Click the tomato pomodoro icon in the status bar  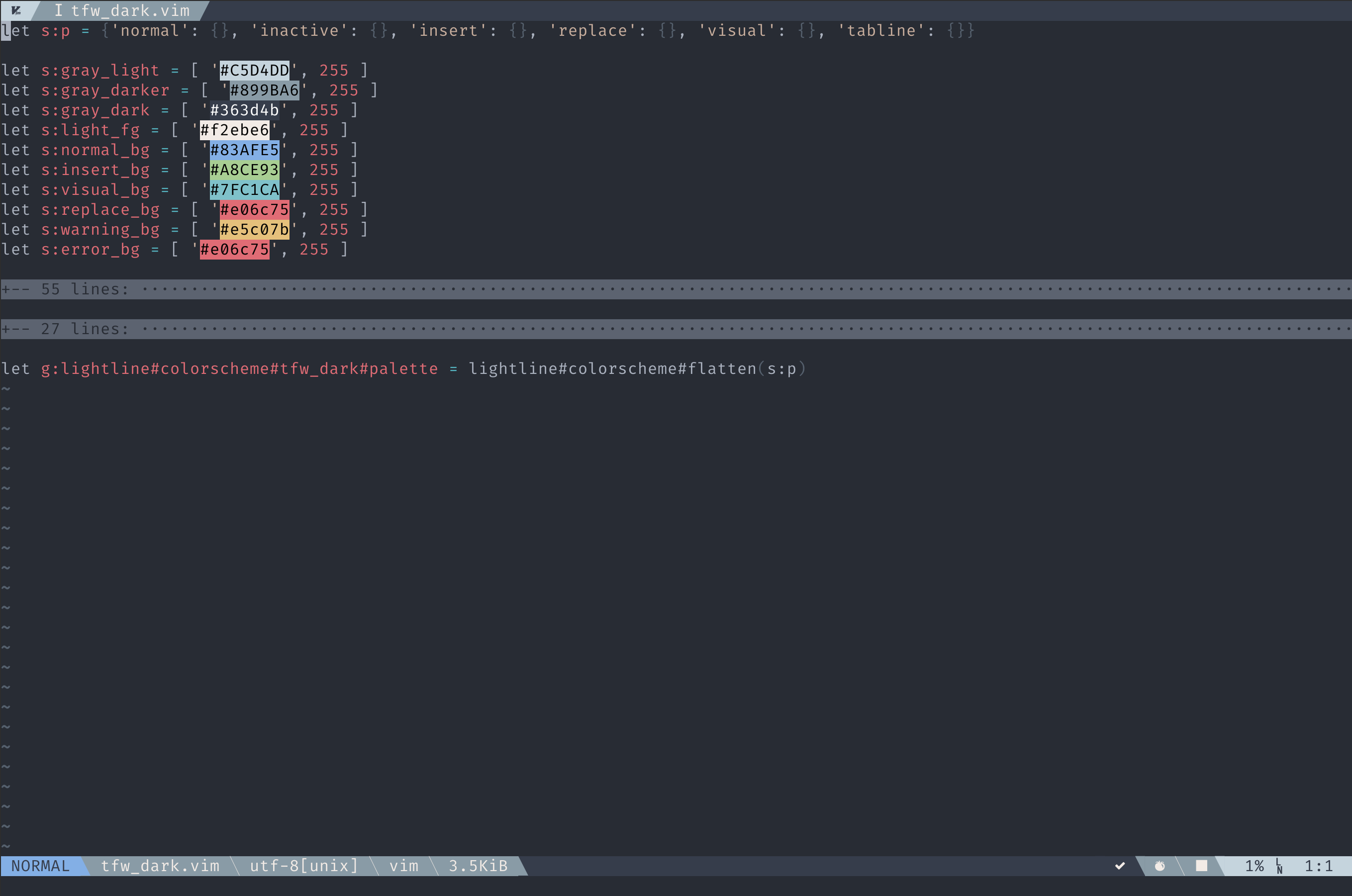tap(1160, 865)
